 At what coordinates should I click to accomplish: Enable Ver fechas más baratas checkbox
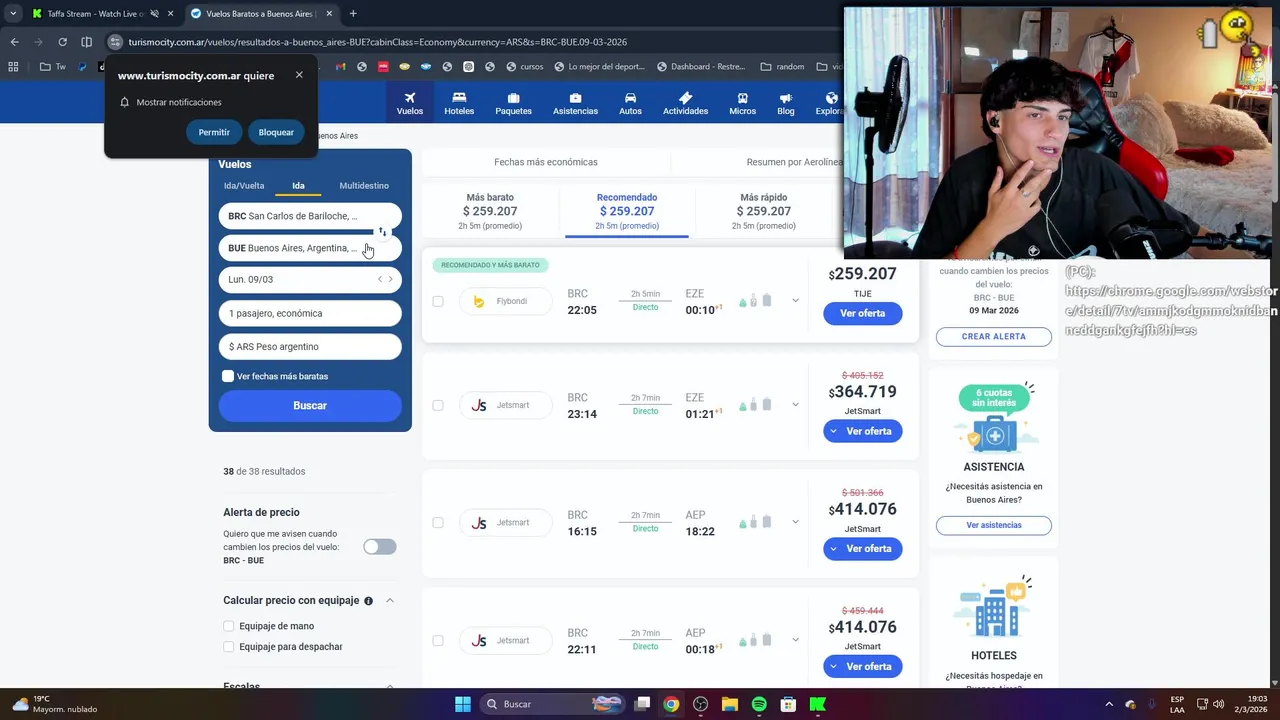pos(228,376)
